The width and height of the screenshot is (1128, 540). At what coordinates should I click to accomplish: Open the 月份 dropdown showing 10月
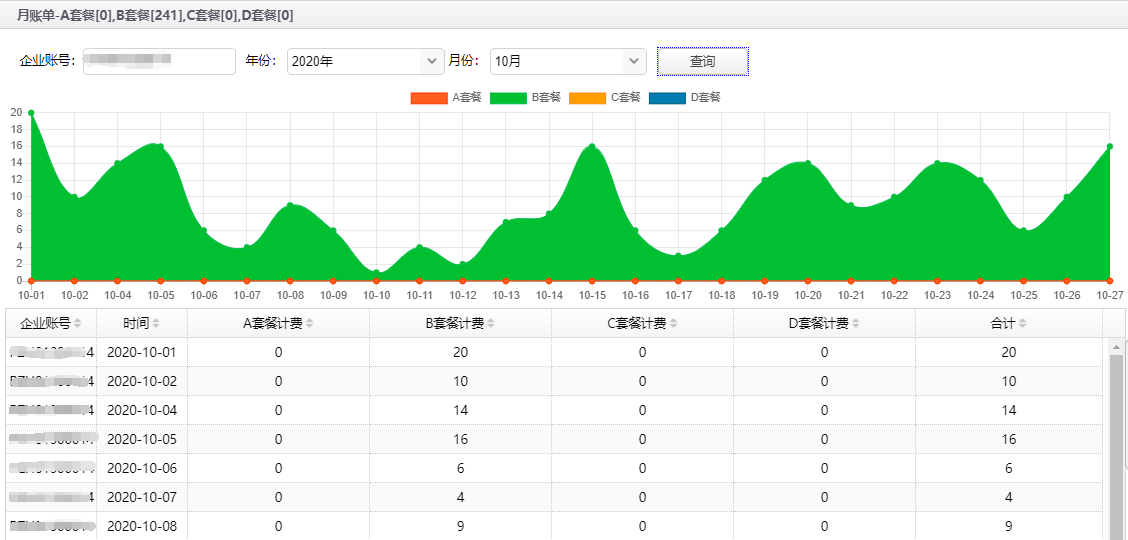coord(568,62)
